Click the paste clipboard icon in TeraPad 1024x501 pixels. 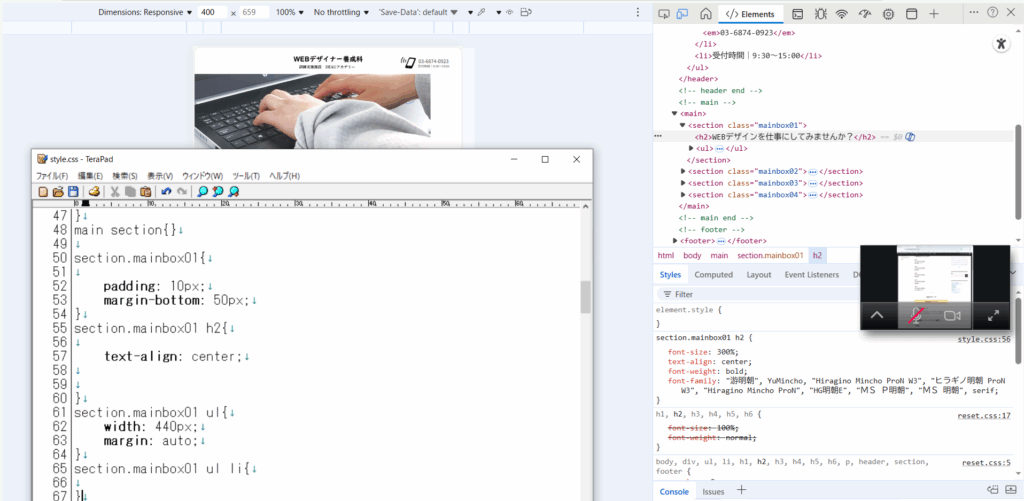point(146,191)
